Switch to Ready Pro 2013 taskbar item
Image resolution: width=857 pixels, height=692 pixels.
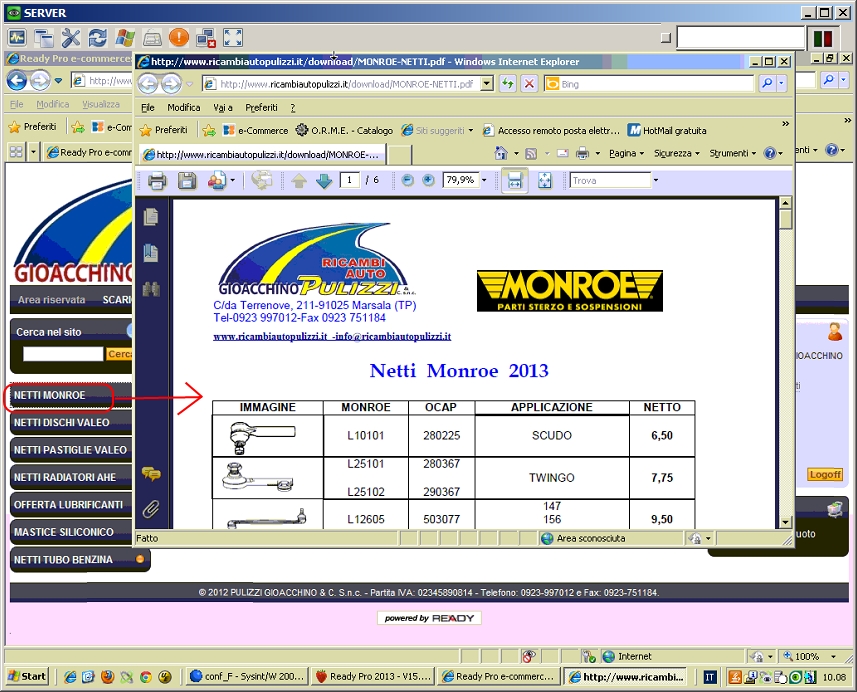click(374, 677)
